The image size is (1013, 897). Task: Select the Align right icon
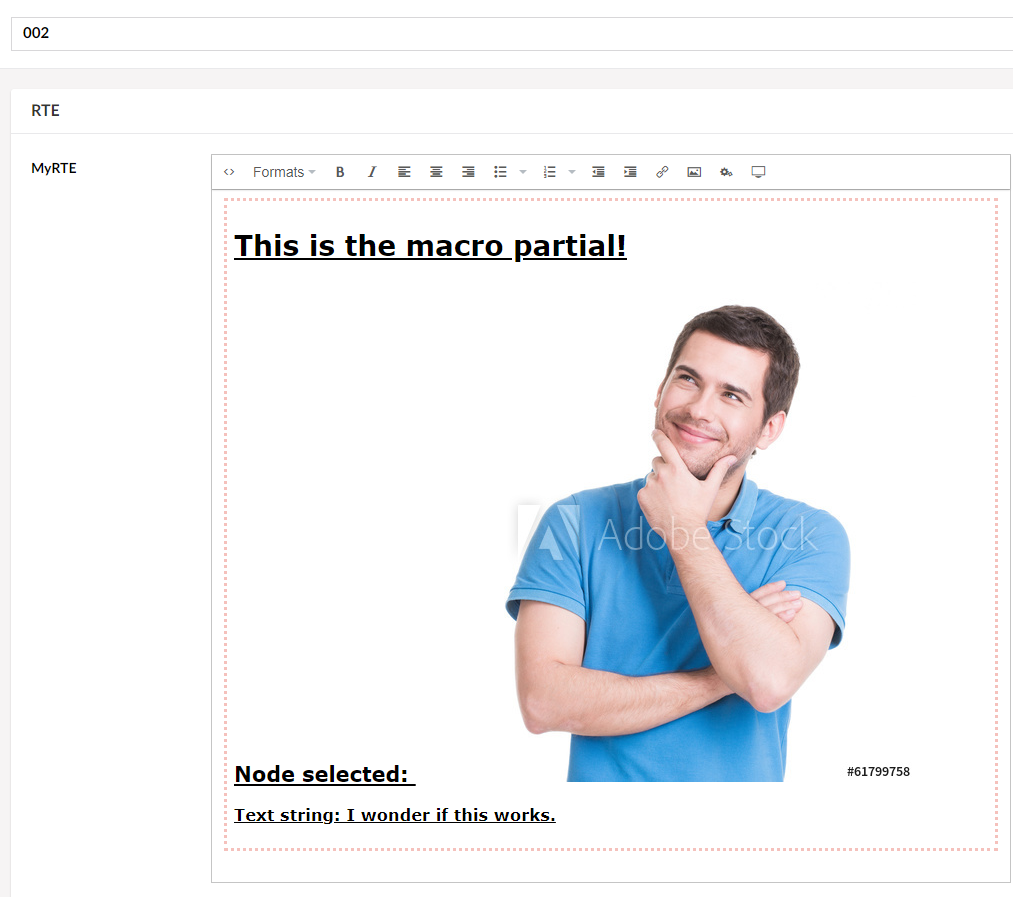(468, 171)
